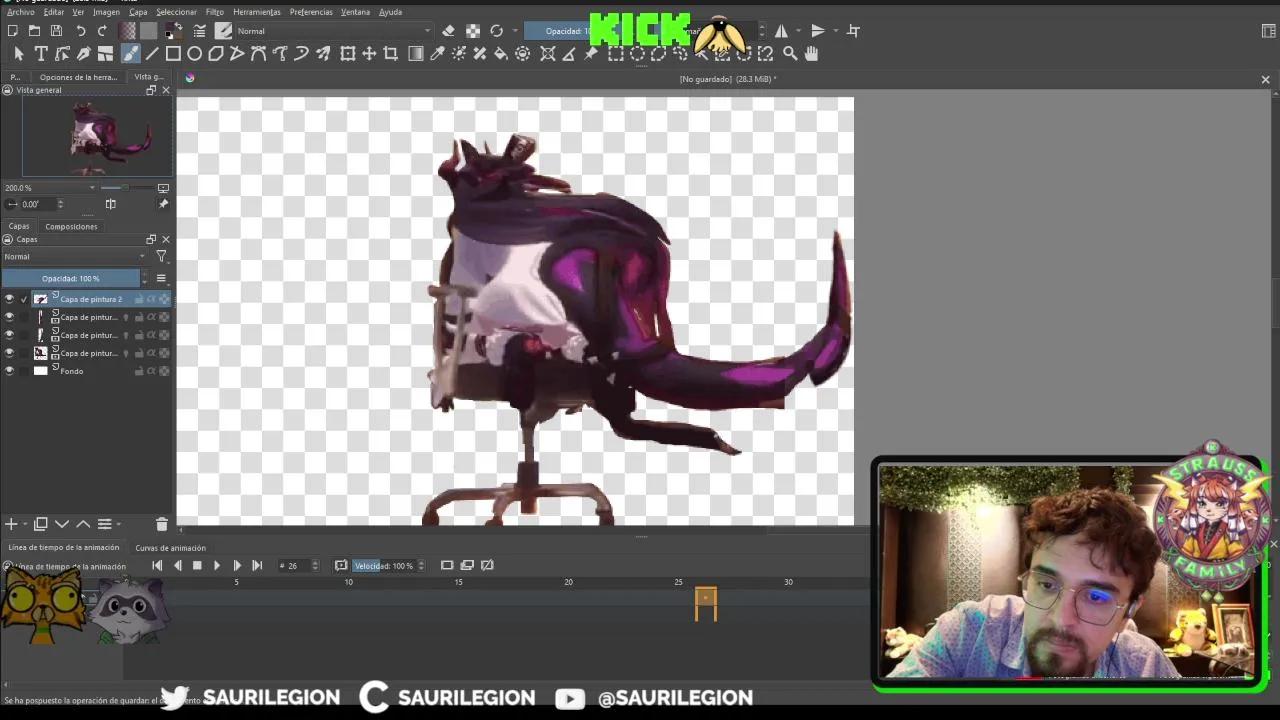
Task: Open brush blending mode Normal dropdown
Action: pyautogui.click(x=334, y=31)
